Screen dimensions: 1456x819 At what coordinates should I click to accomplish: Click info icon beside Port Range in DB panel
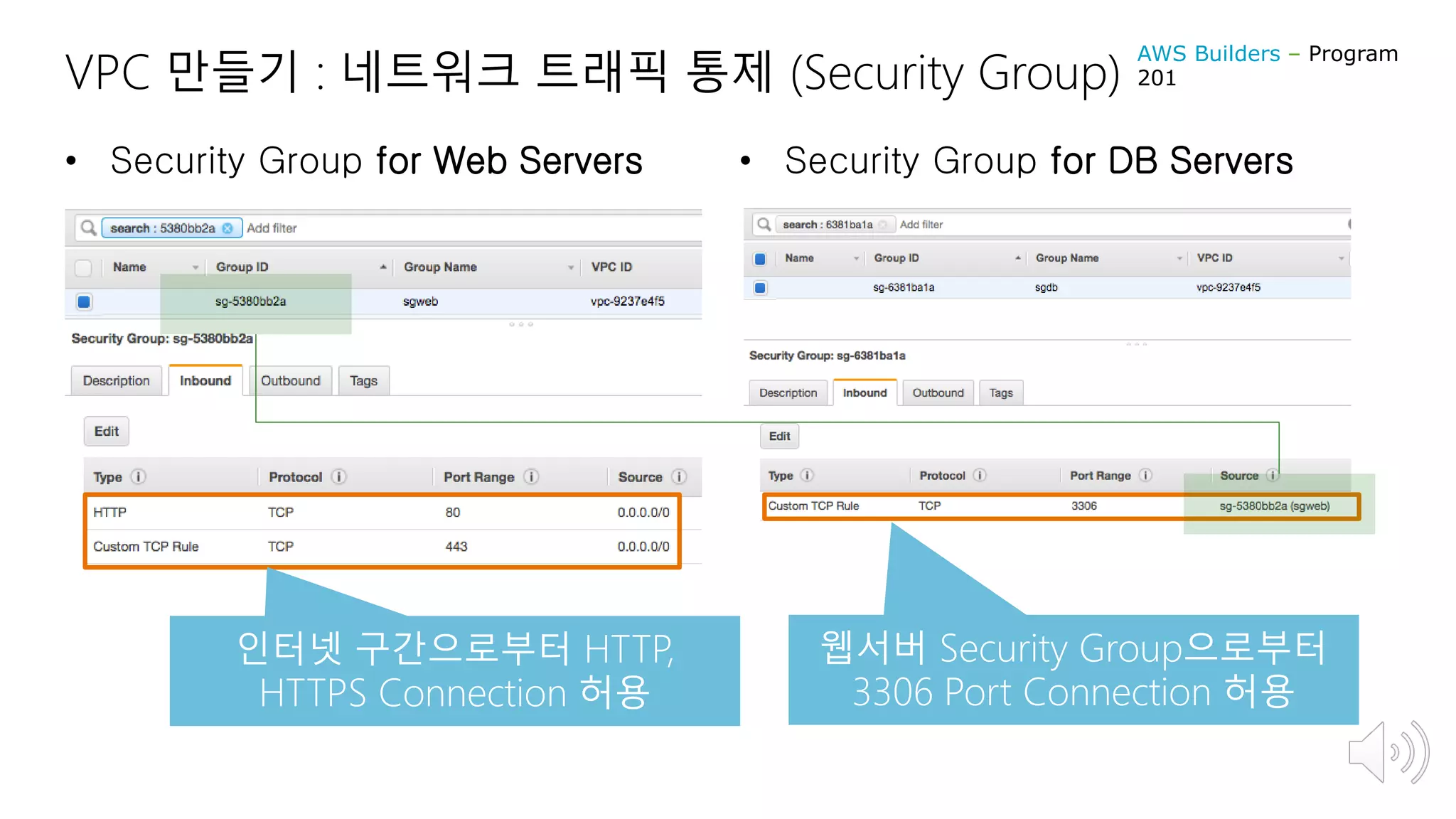[x=1145, y=475]
